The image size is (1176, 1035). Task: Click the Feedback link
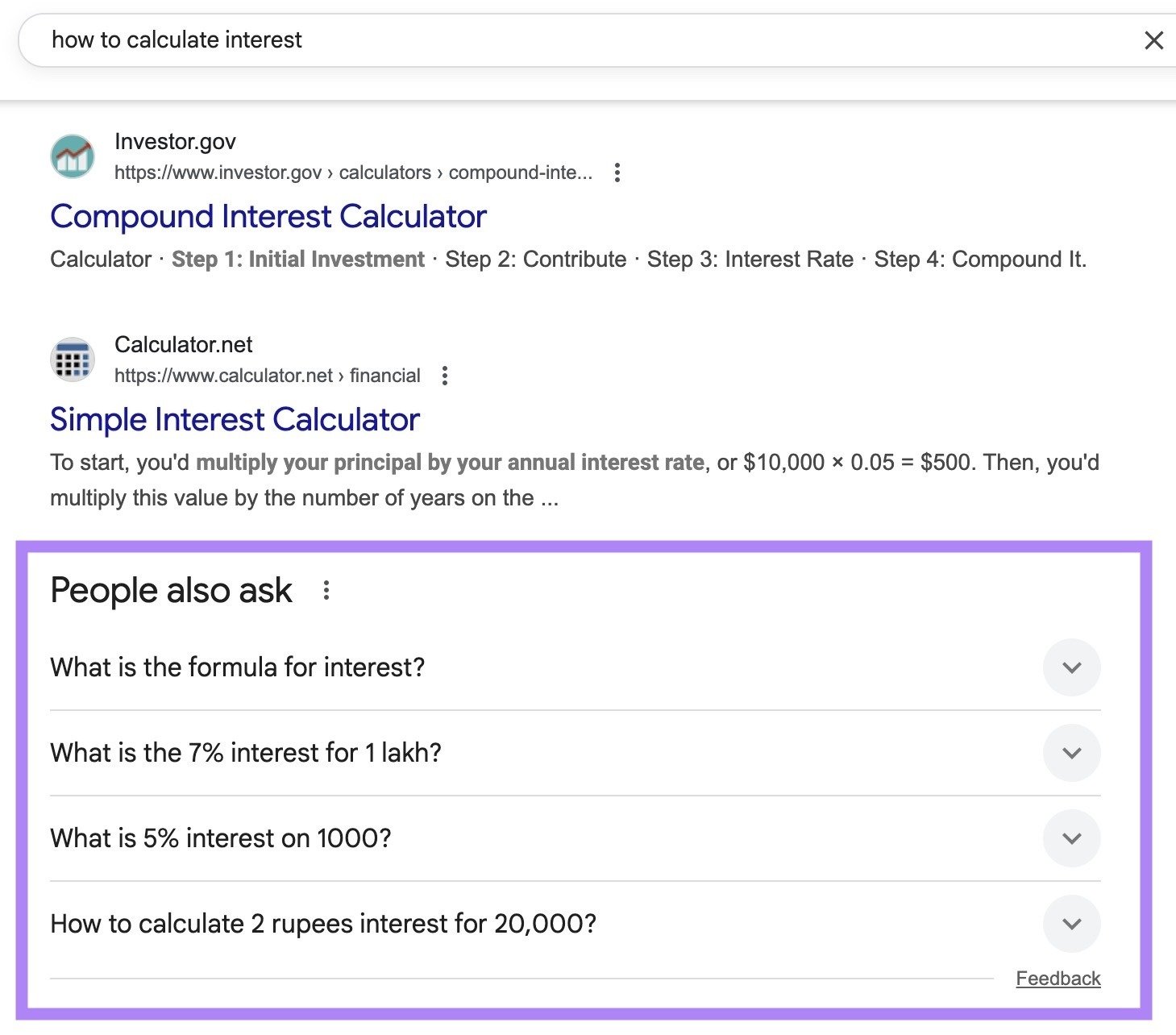(1058, 978)
